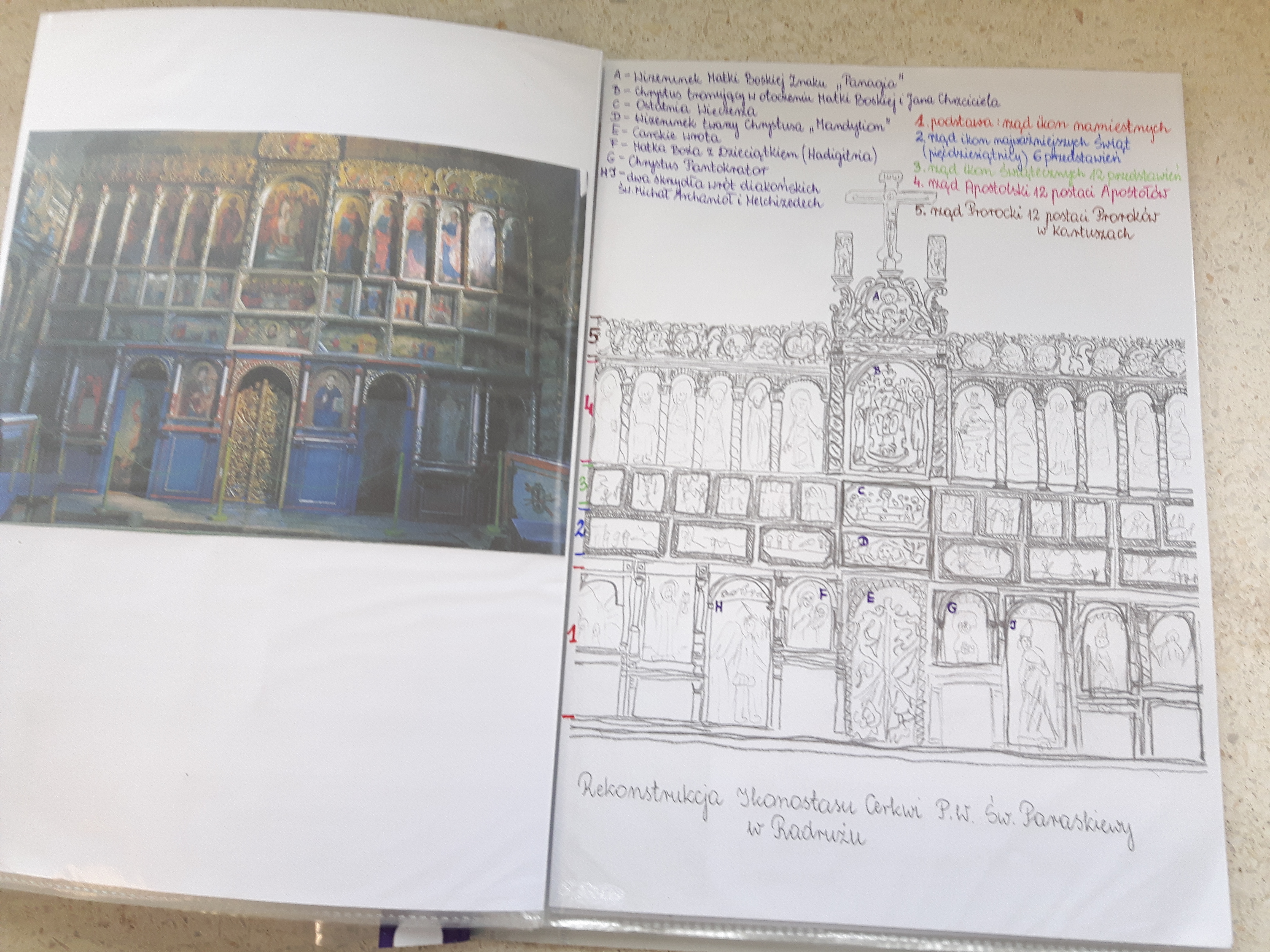Click row number 5 in left margin

coord(593,336)
